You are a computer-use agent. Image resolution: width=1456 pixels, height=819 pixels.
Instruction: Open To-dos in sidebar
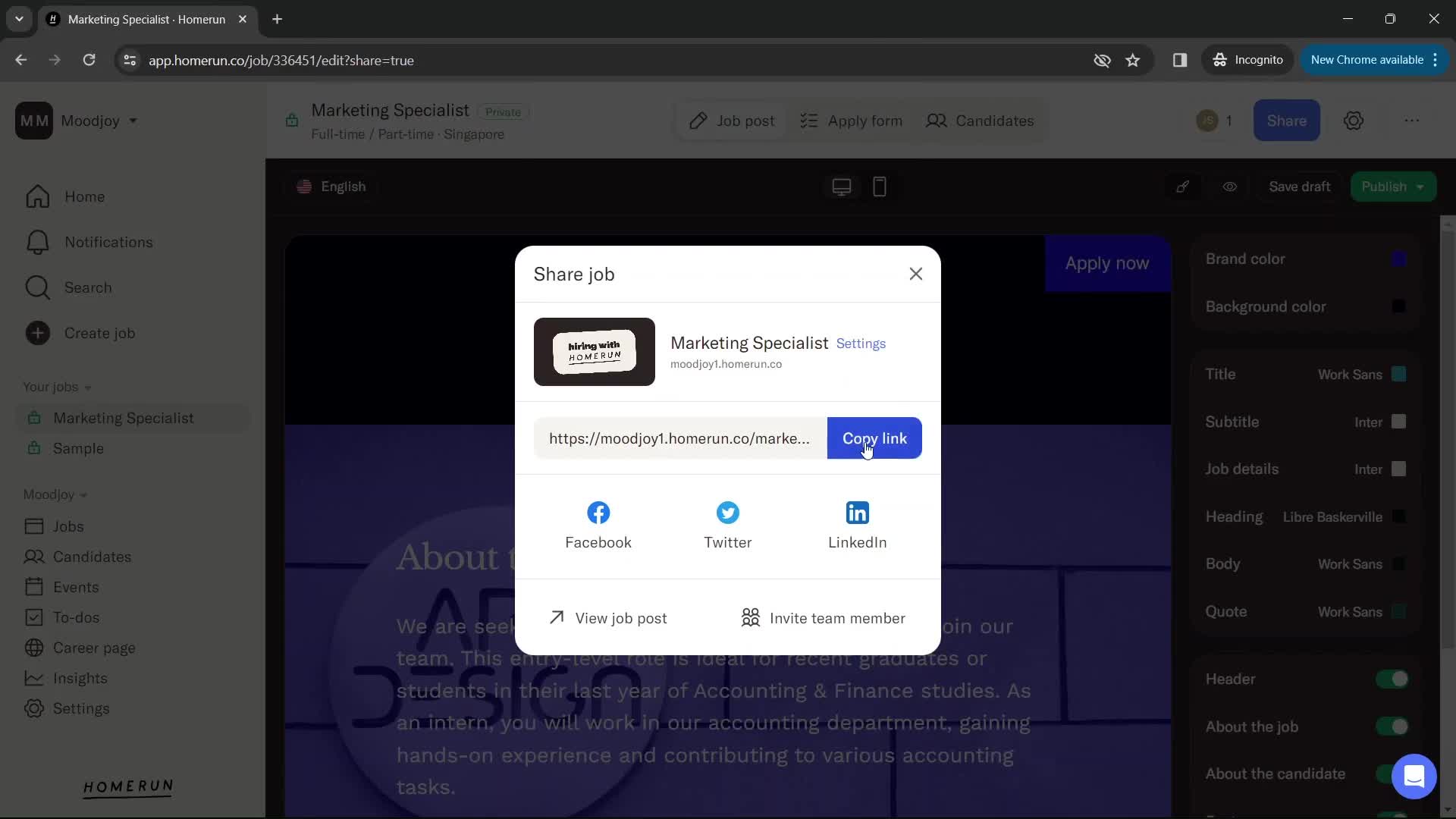pyautogui.click(x=61, y=617)
